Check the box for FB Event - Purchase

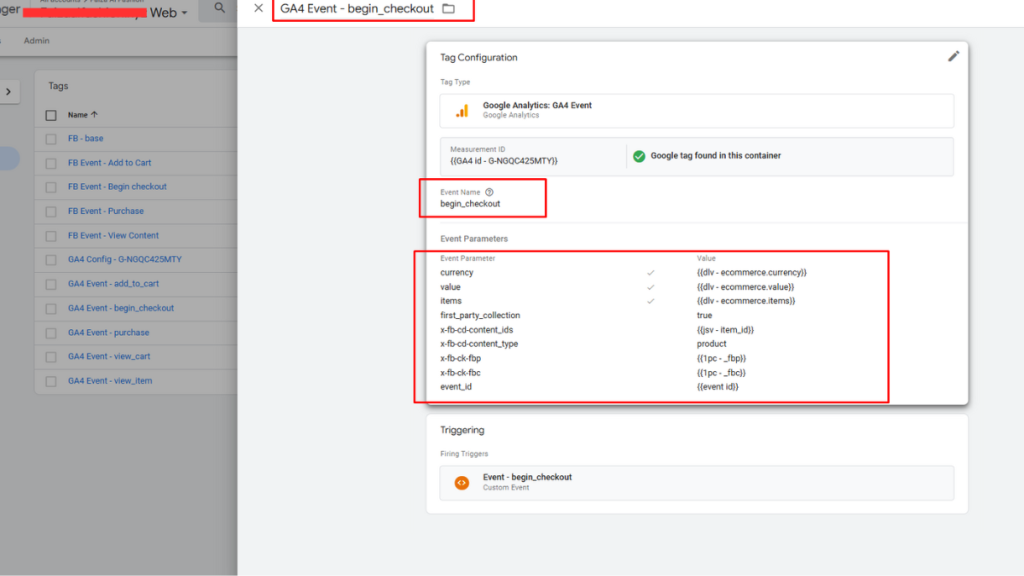[51, 212]
